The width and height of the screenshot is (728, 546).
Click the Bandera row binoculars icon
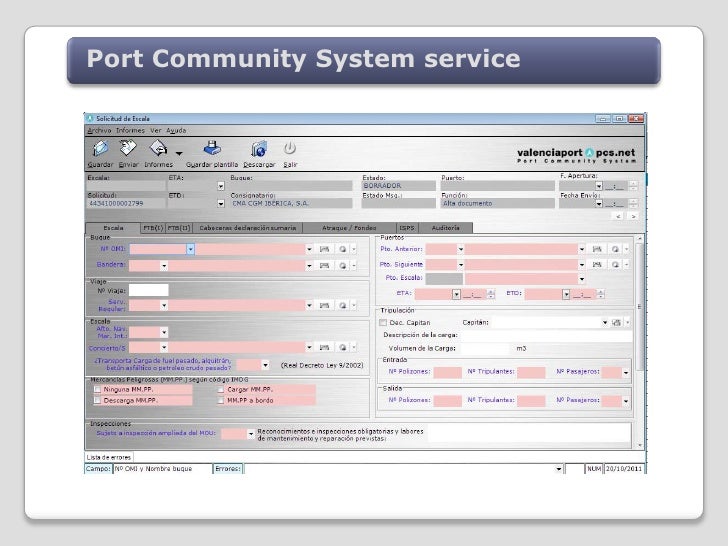point(325,266)
